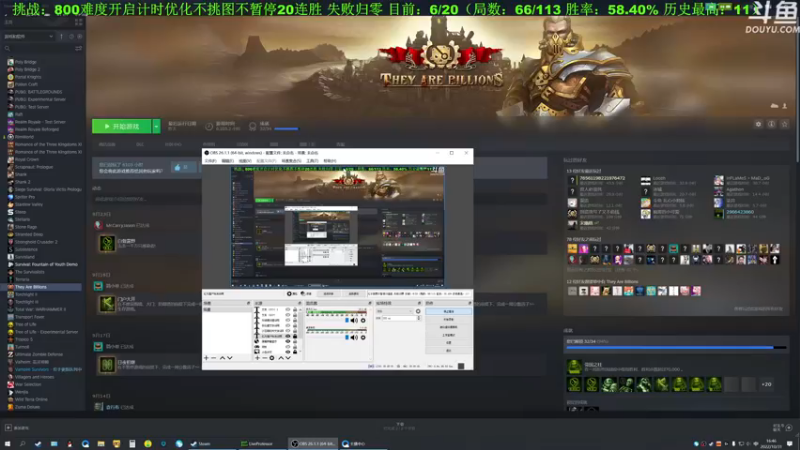Click the Add a Game plus icon
Image resolution: width=800 pixels, height=450 pixels.
click(8, 428)
